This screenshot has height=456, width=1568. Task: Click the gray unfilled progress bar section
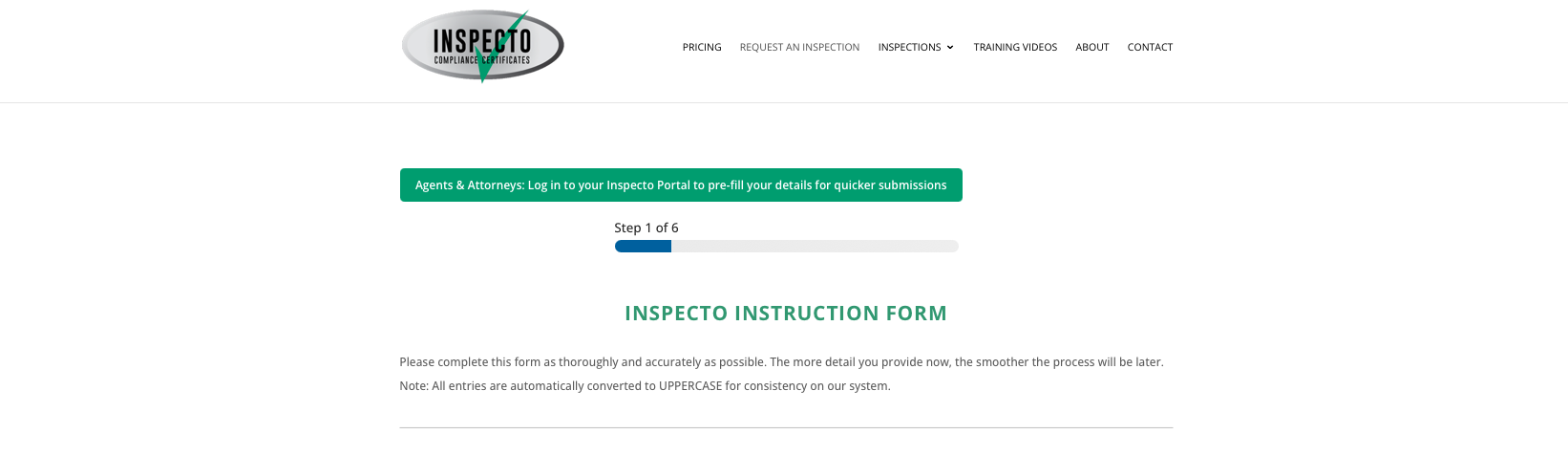click(x=815, y=247)
